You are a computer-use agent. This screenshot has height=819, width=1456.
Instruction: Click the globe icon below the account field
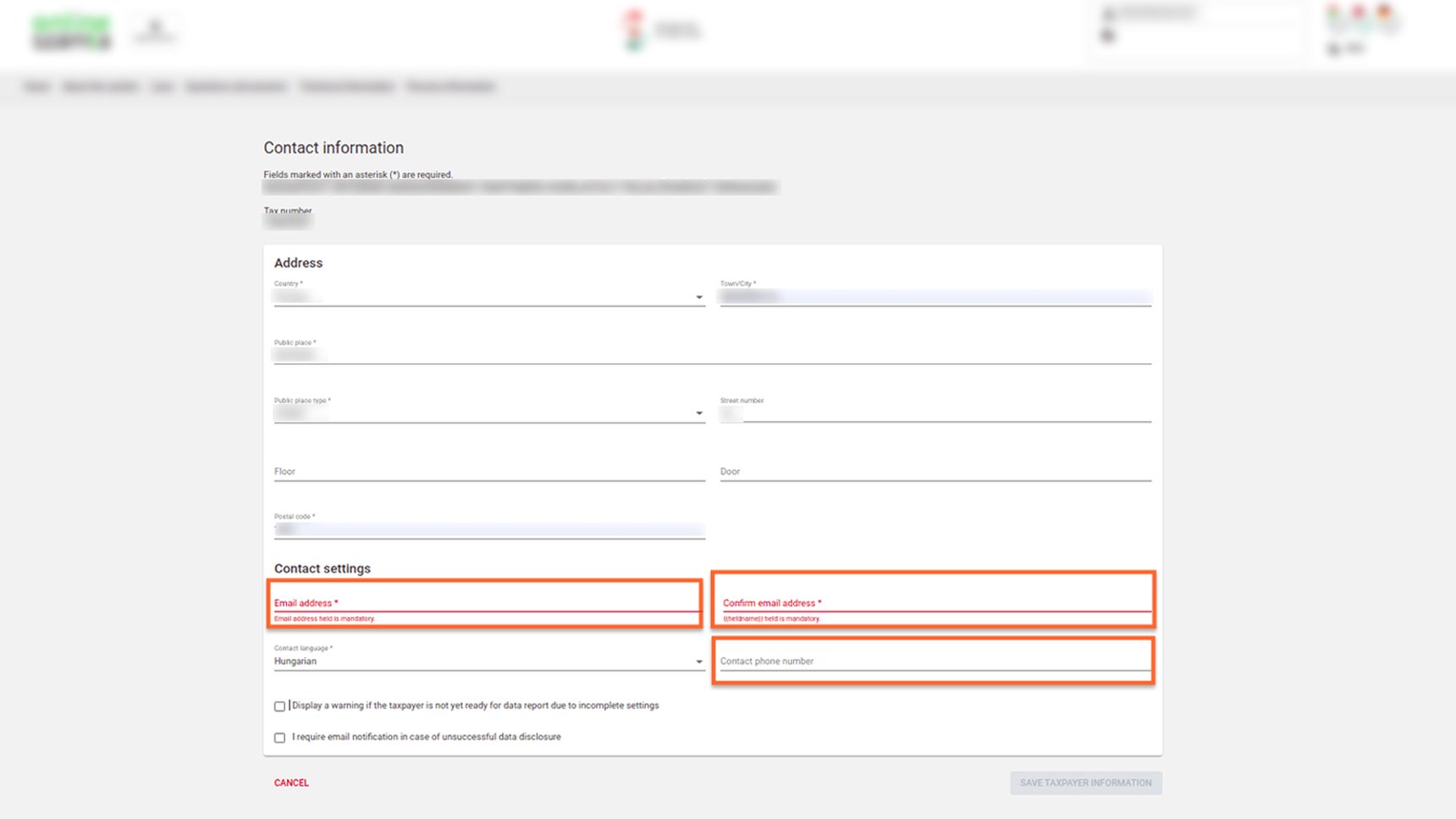click(x=1107, y=36)
